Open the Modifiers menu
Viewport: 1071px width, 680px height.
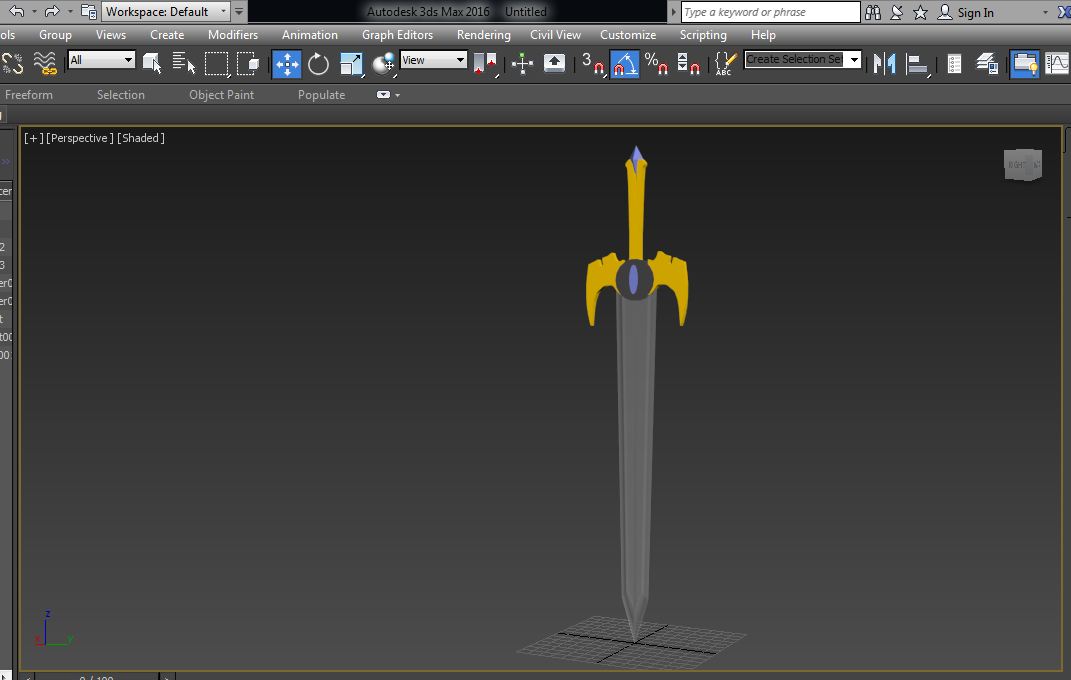coord(233,35)
